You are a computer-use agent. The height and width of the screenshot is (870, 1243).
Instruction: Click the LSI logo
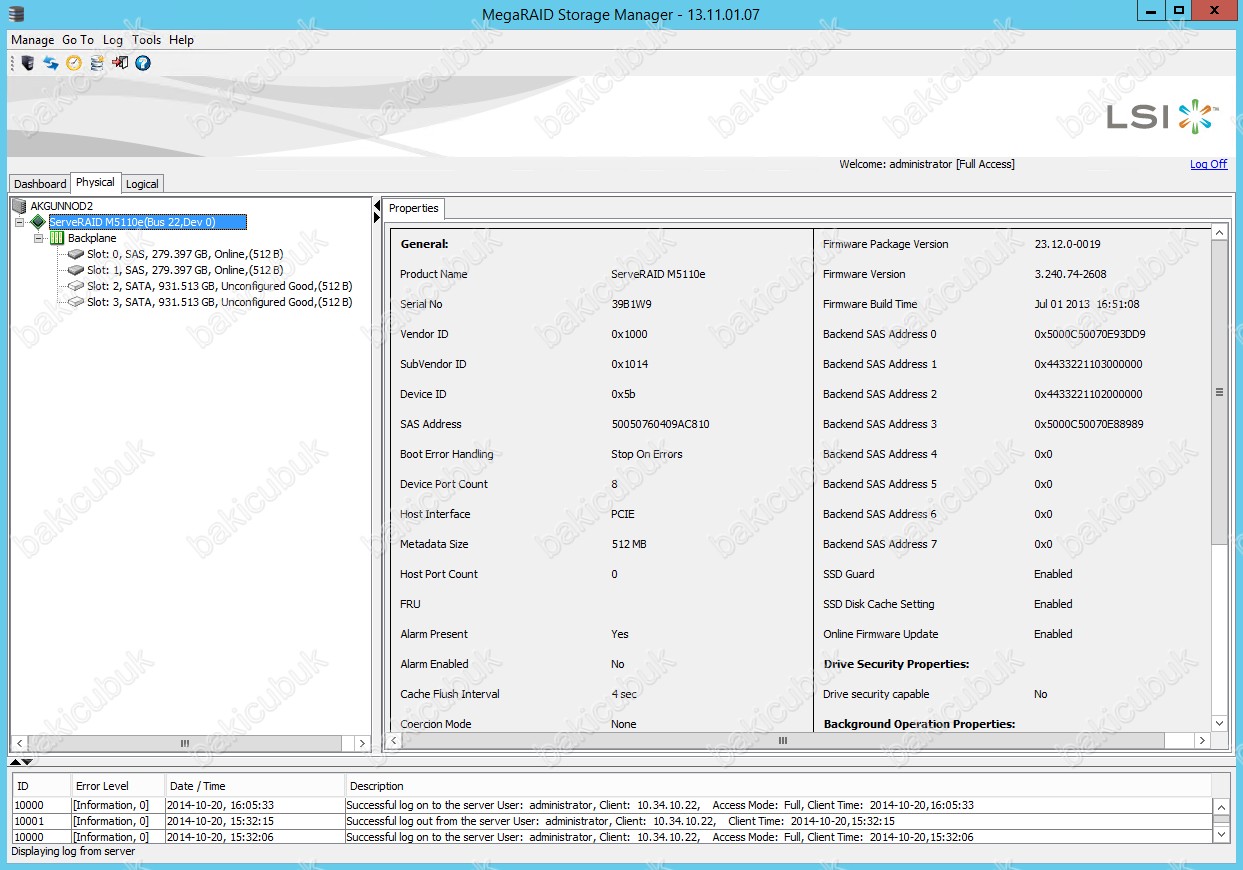[1164, 116]
